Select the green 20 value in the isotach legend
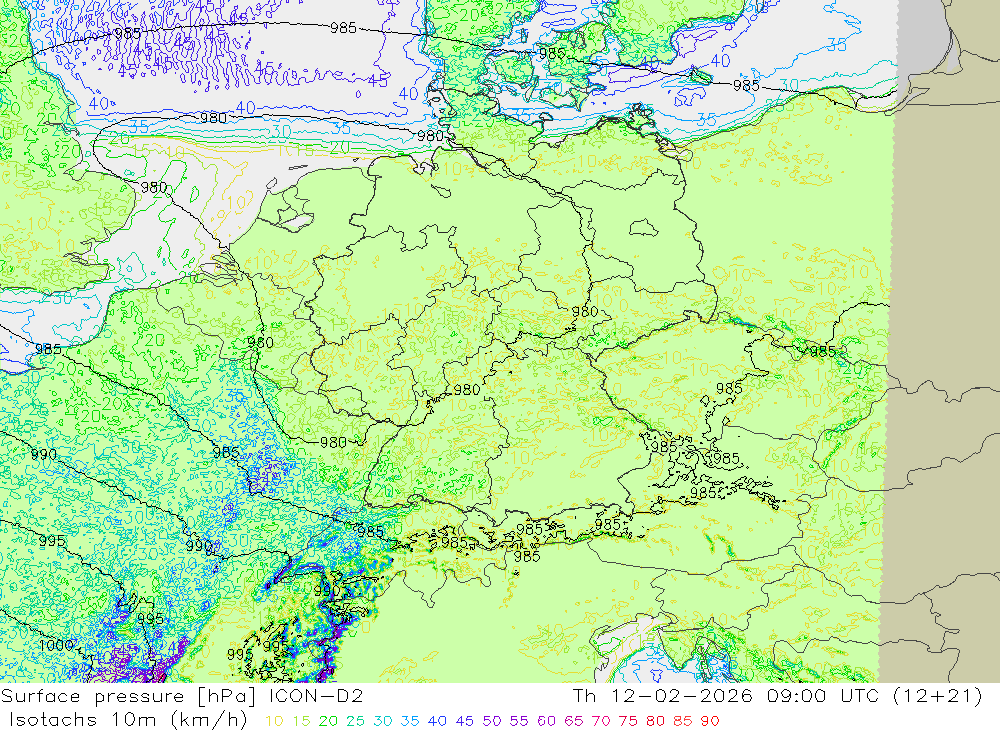The width and height of the screenshot is (1000, 733). [328, 722]
